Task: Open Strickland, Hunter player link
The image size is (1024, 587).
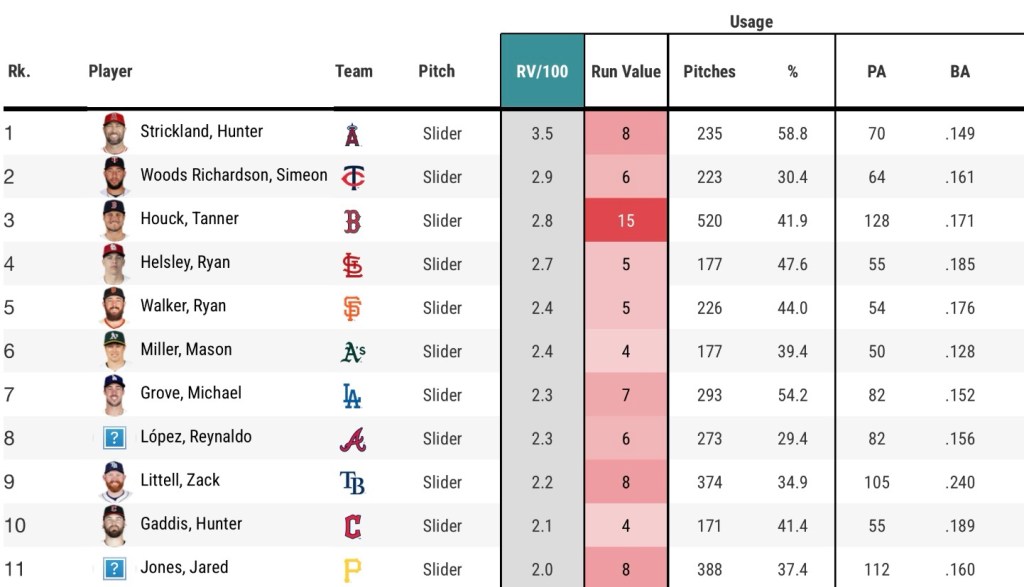Action: pyautogui.click(x=201, y=131)
